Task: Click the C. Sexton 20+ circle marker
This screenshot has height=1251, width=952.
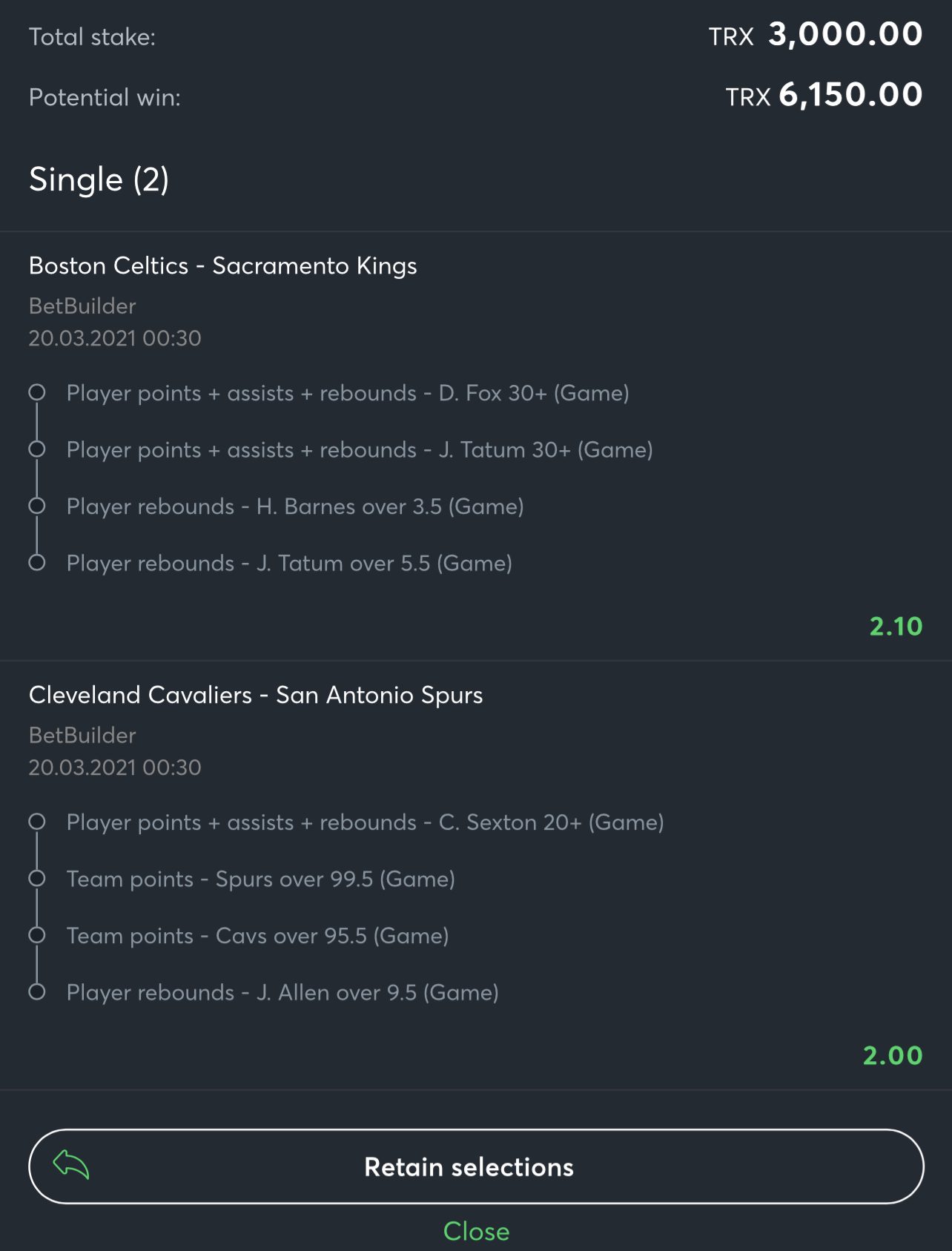Action: point(37,822)
